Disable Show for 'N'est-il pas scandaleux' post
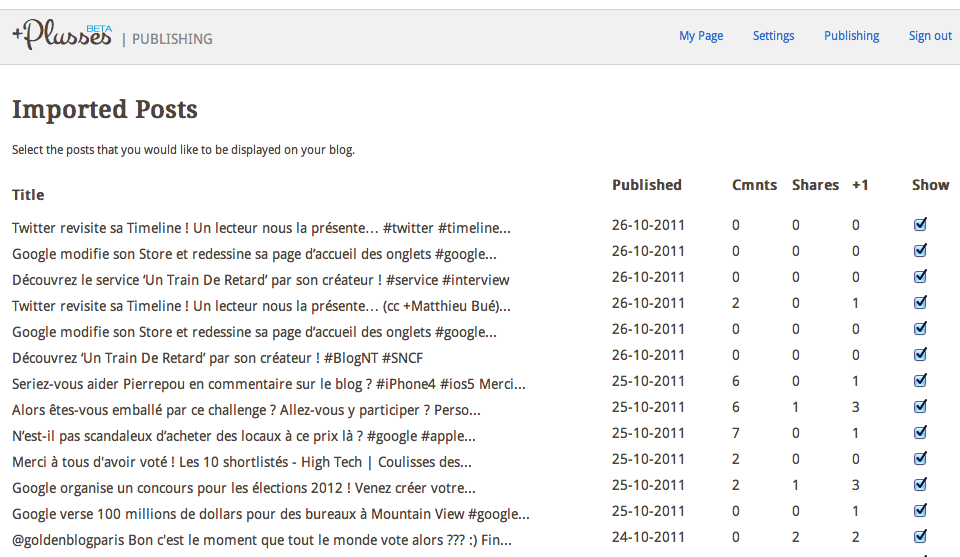The image size is (960, 557). [920, 433]
